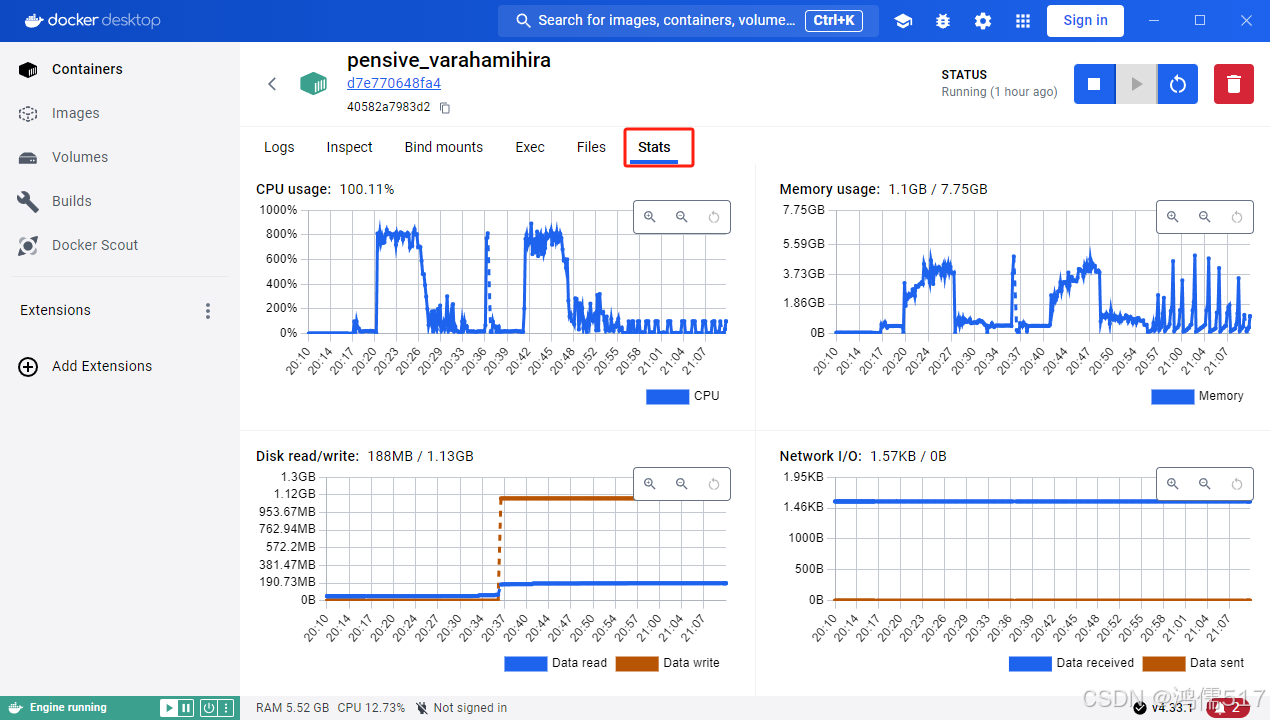Toggle the Memory legend swatch
This screenshot has height=720, width=1270.
1173,396
